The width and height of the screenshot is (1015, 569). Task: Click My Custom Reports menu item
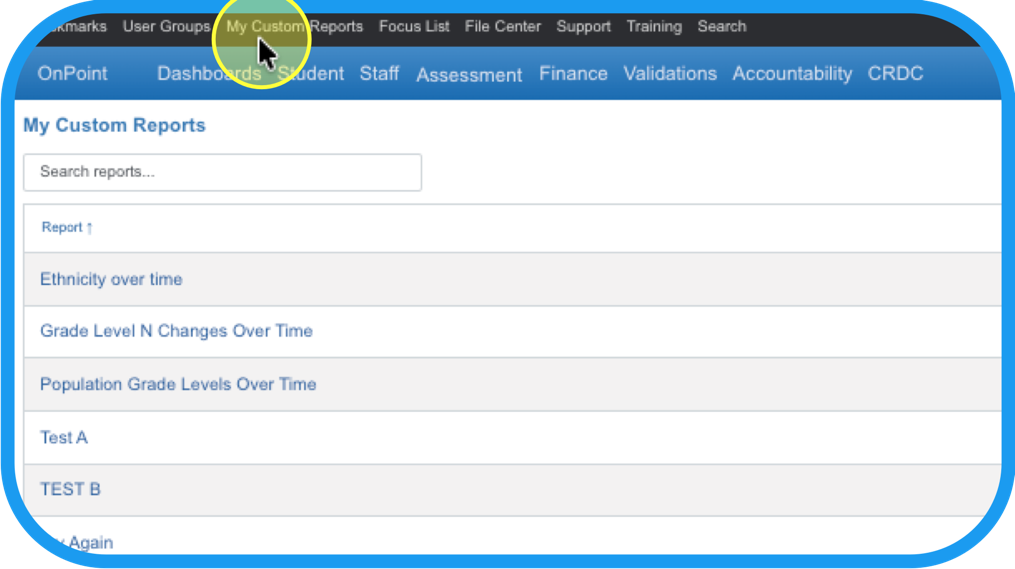click(x=294, y=27)
